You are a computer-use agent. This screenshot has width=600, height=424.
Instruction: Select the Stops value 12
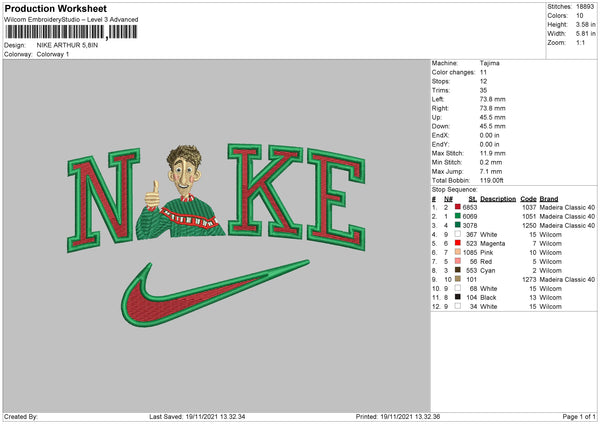point(483,82)
